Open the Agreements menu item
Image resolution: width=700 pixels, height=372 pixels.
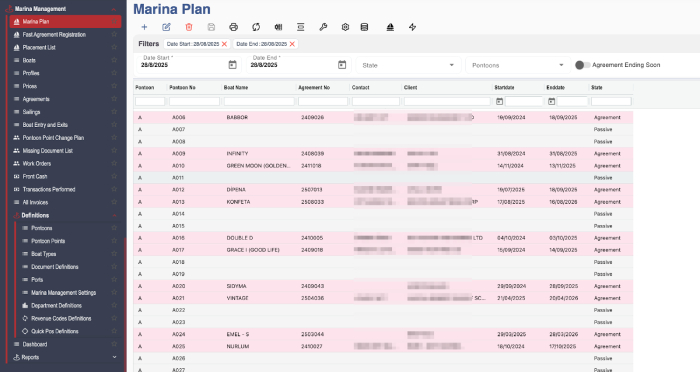point(36,99)
